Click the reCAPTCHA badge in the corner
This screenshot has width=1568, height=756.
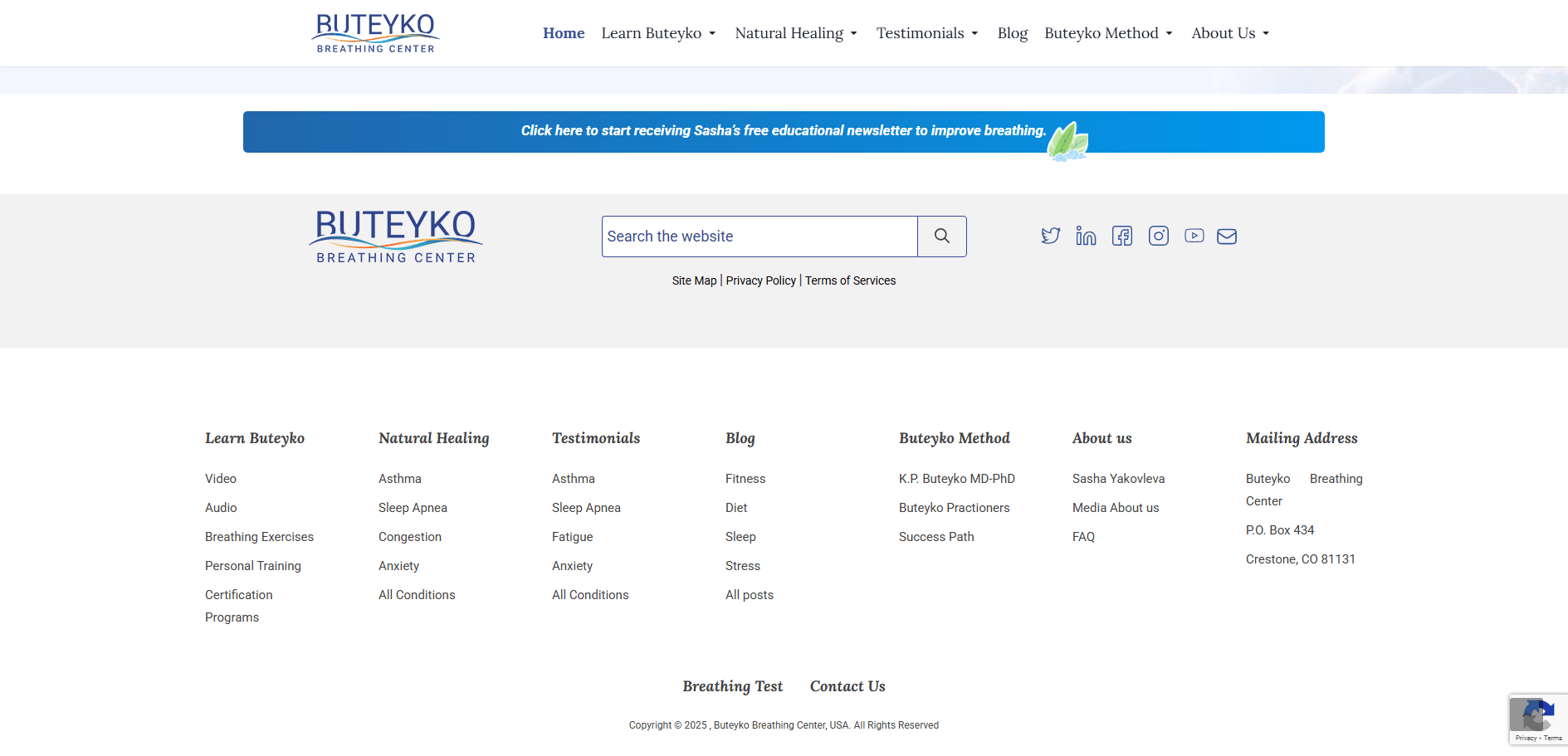click(x=1538, y=719)
